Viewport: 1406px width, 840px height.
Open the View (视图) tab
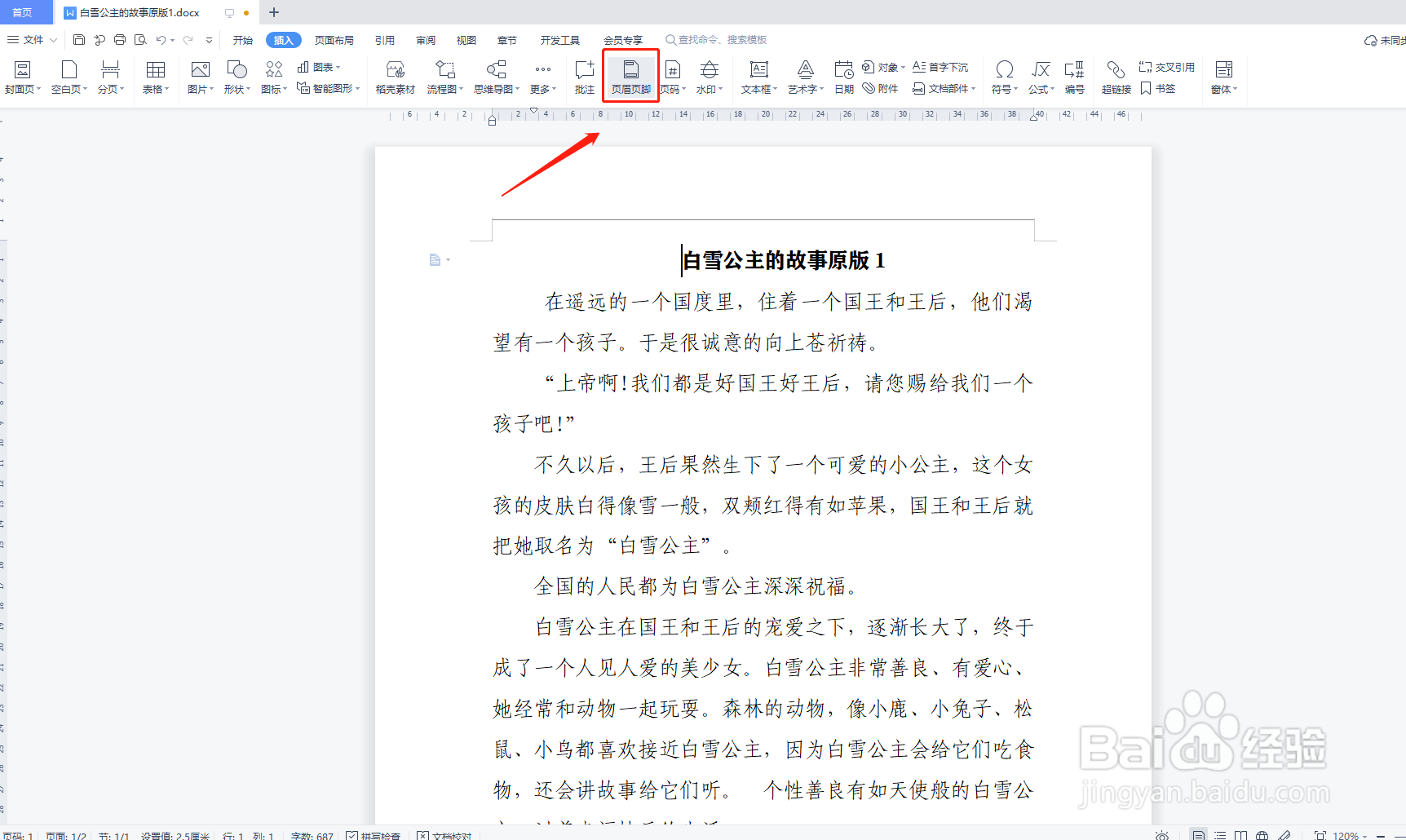click(x=466, y=40)
